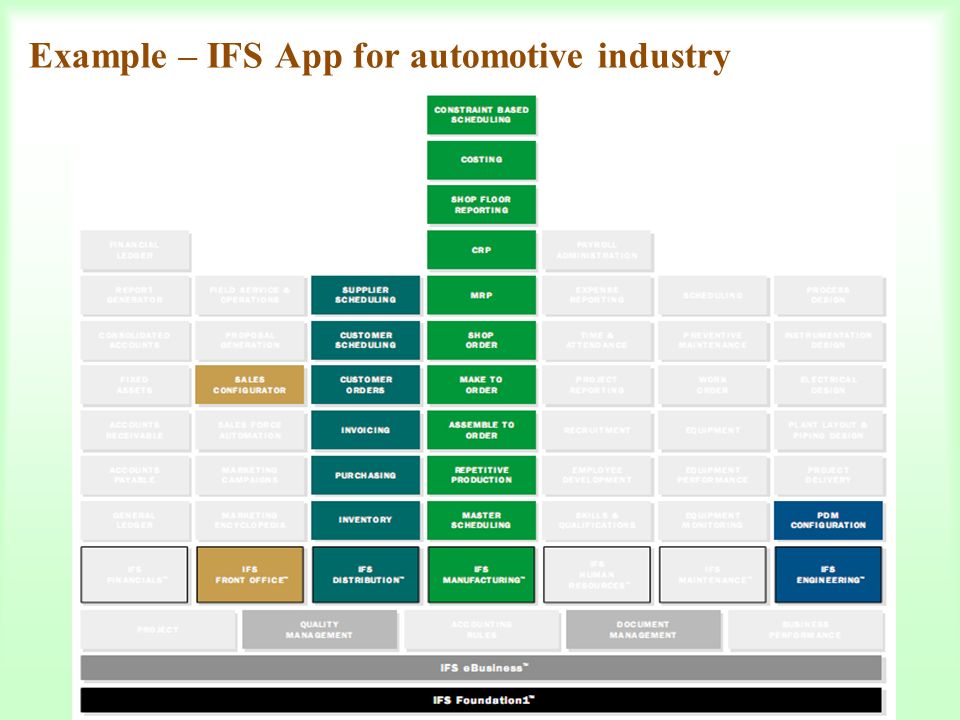Click the faded IFS Maintenance block
The image size is (960, 720).
click(713, 575)
